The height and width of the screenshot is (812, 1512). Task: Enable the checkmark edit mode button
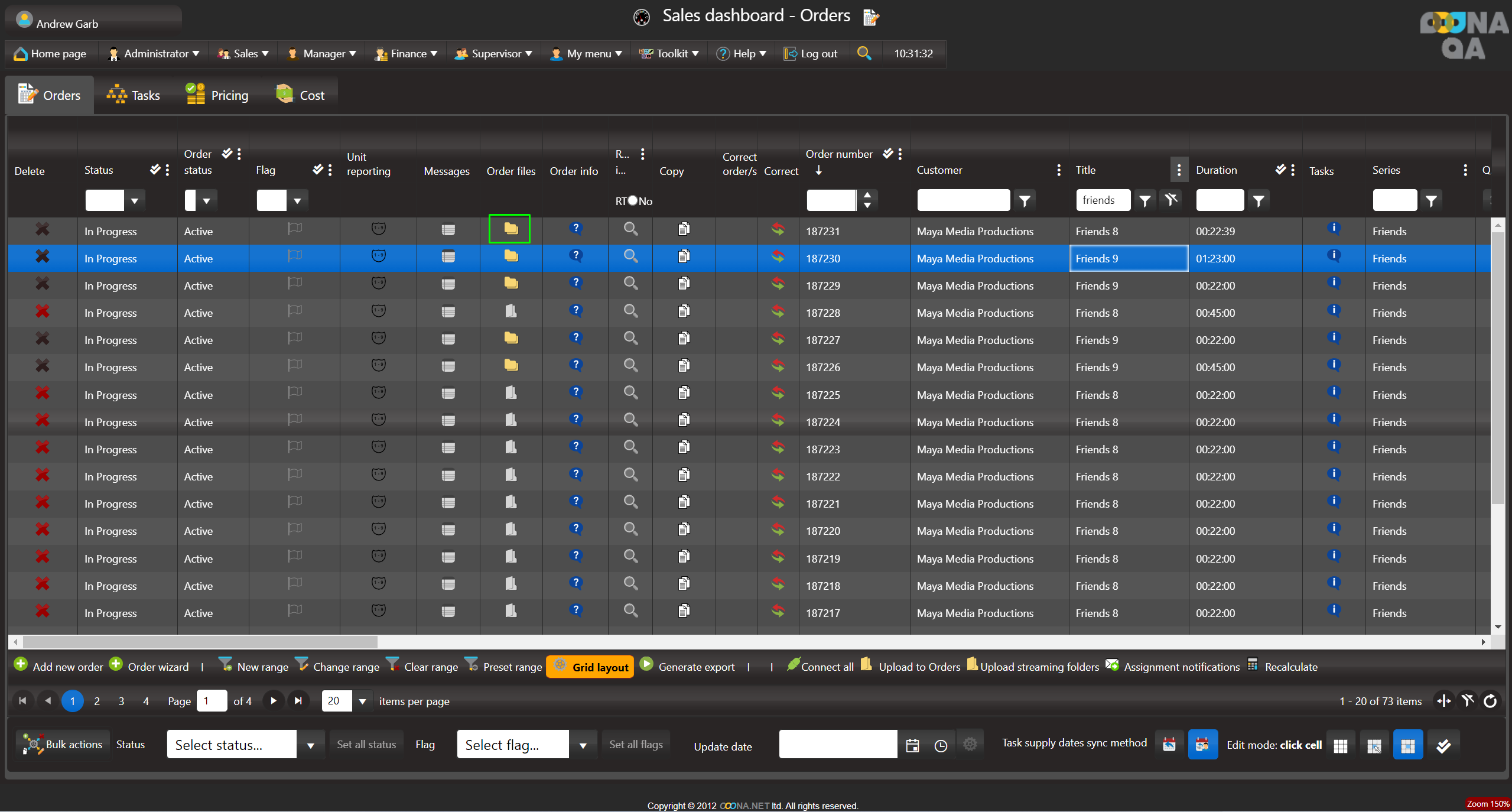pyautogui.click(x=1443, y=746)
